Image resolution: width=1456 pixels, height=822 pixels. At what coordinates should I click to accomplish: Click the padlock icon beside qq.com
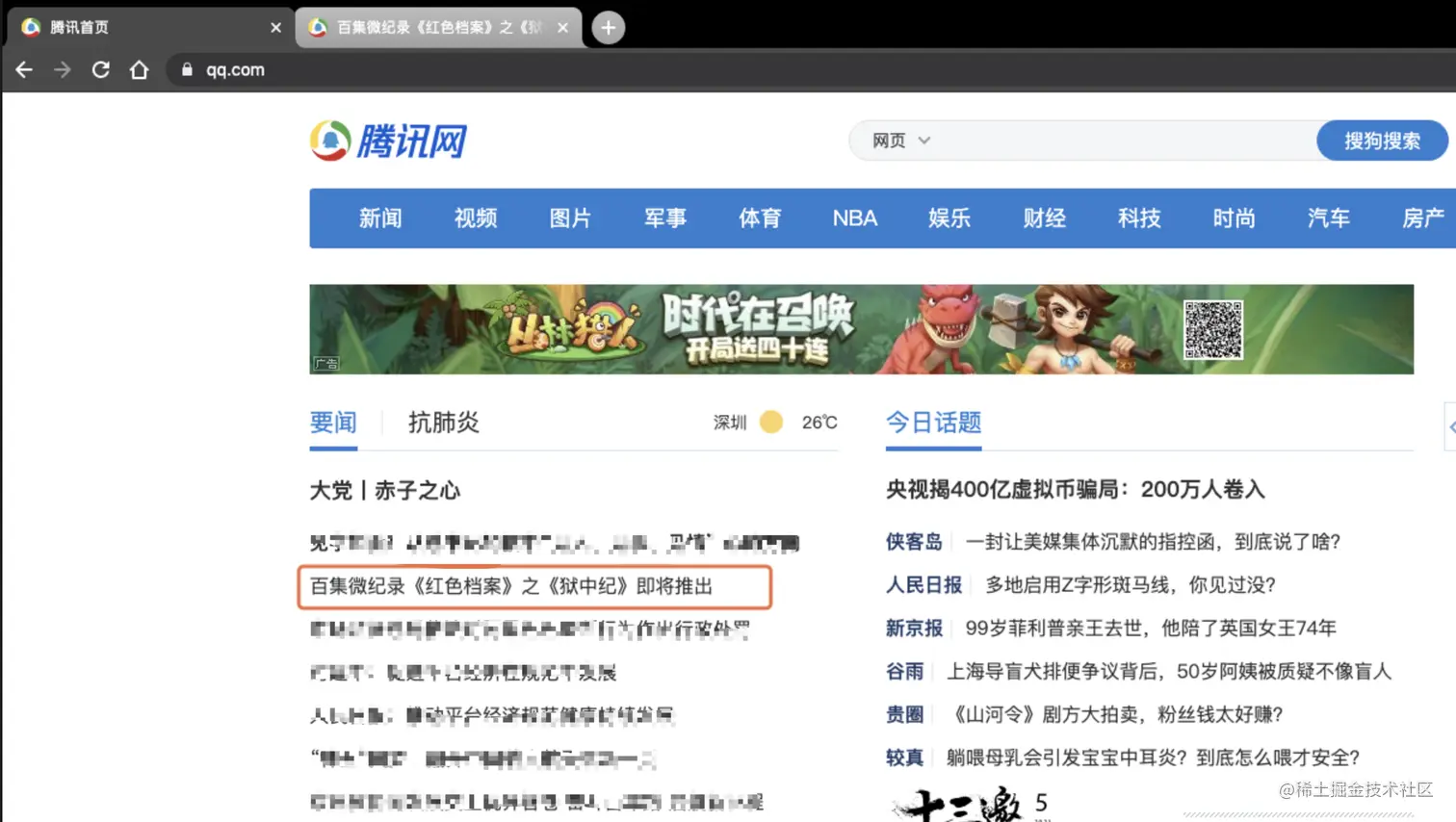tap(187, 69)
